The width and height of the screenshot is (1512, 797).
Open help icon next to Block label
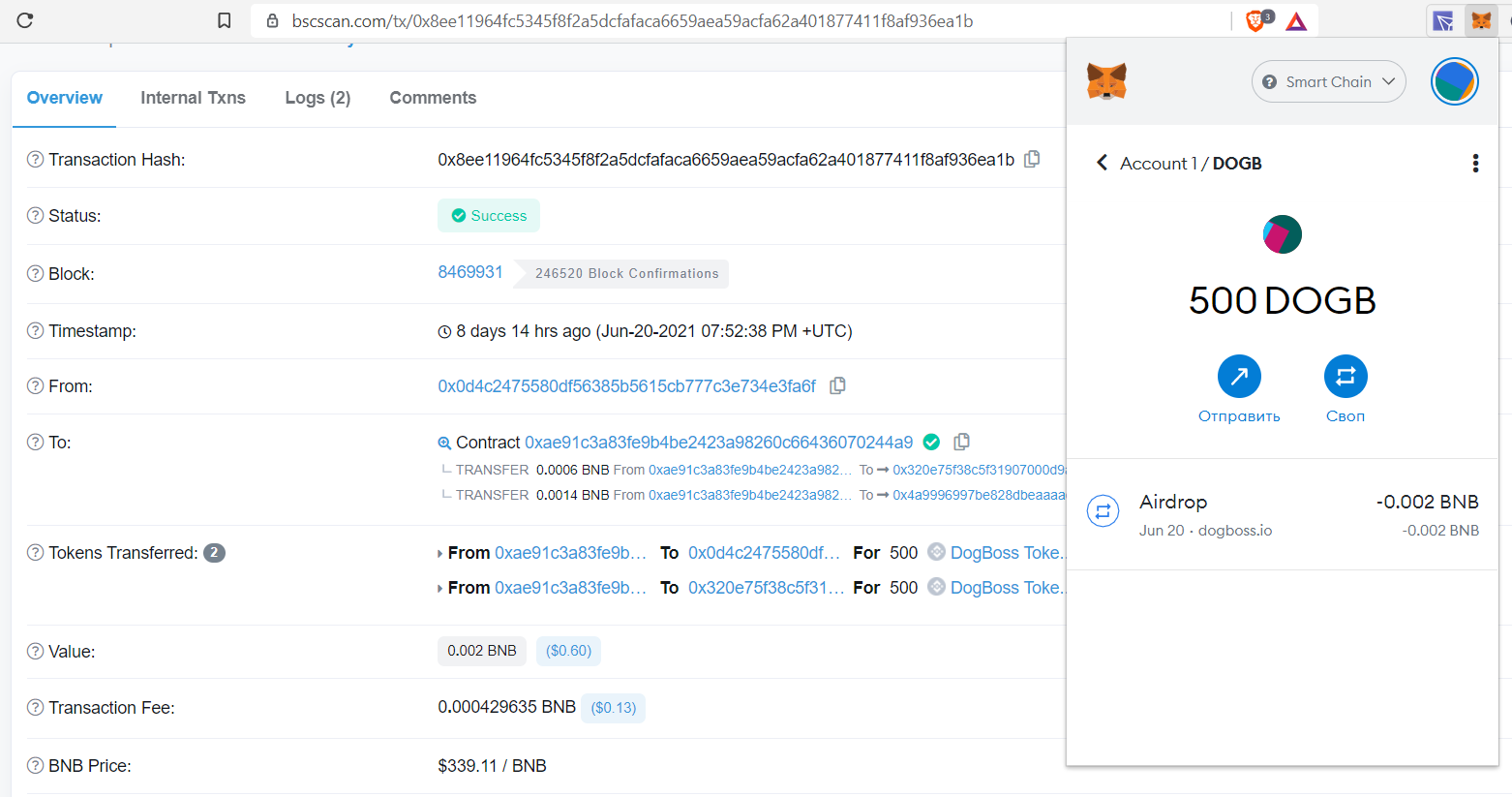pos(35,273)
